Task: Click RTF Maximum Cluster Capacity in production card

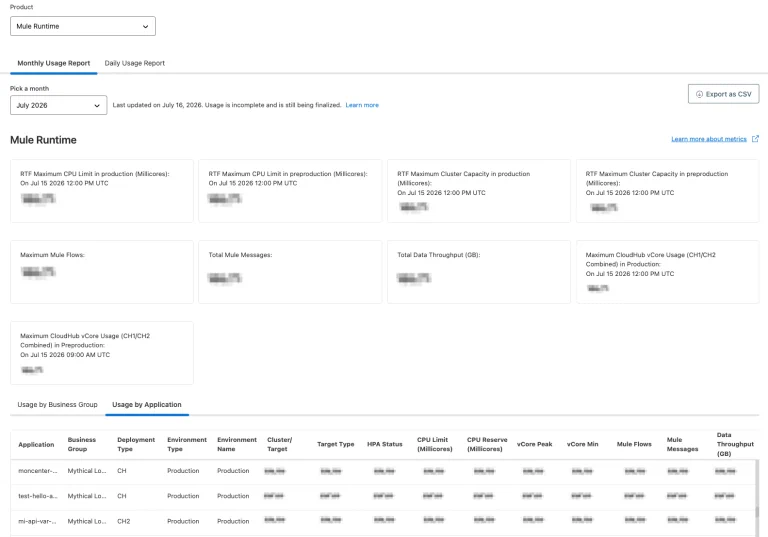Action: click(x=479, y=191)
